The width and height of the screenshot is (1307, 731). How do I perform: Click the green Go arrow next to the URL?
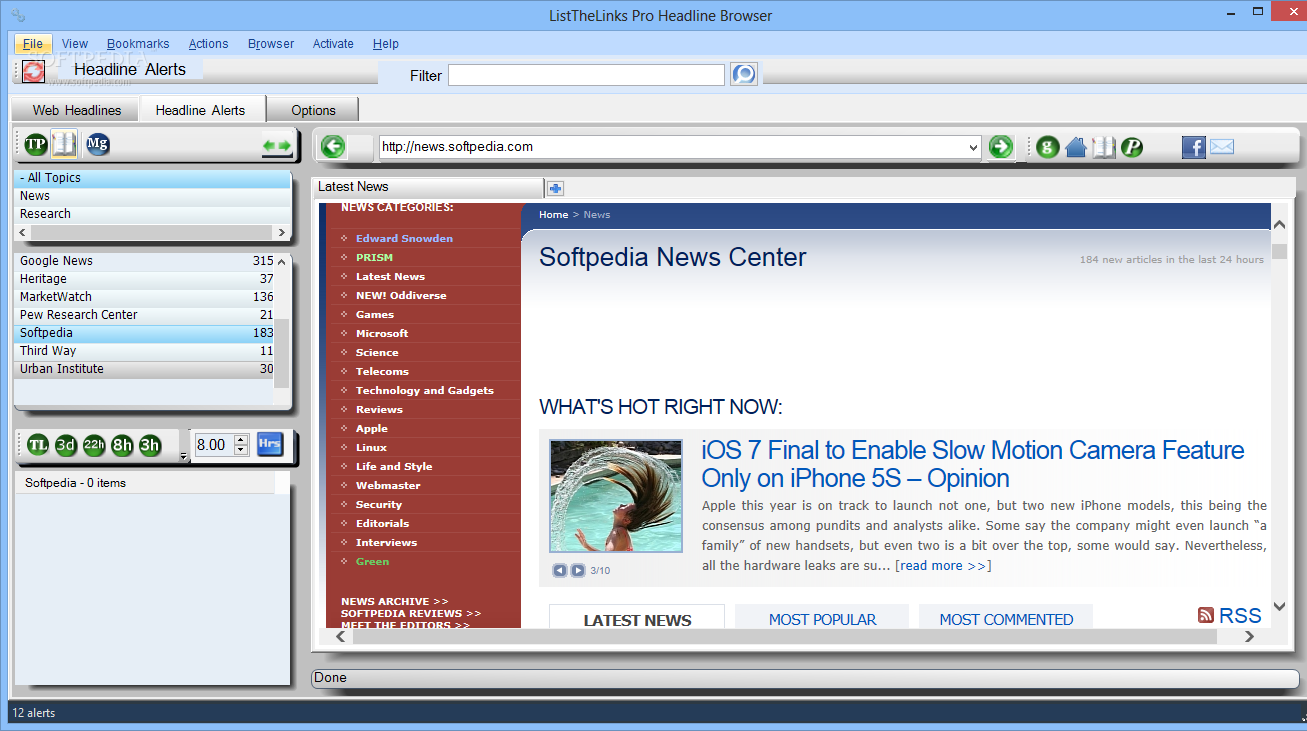[1000, 147]
